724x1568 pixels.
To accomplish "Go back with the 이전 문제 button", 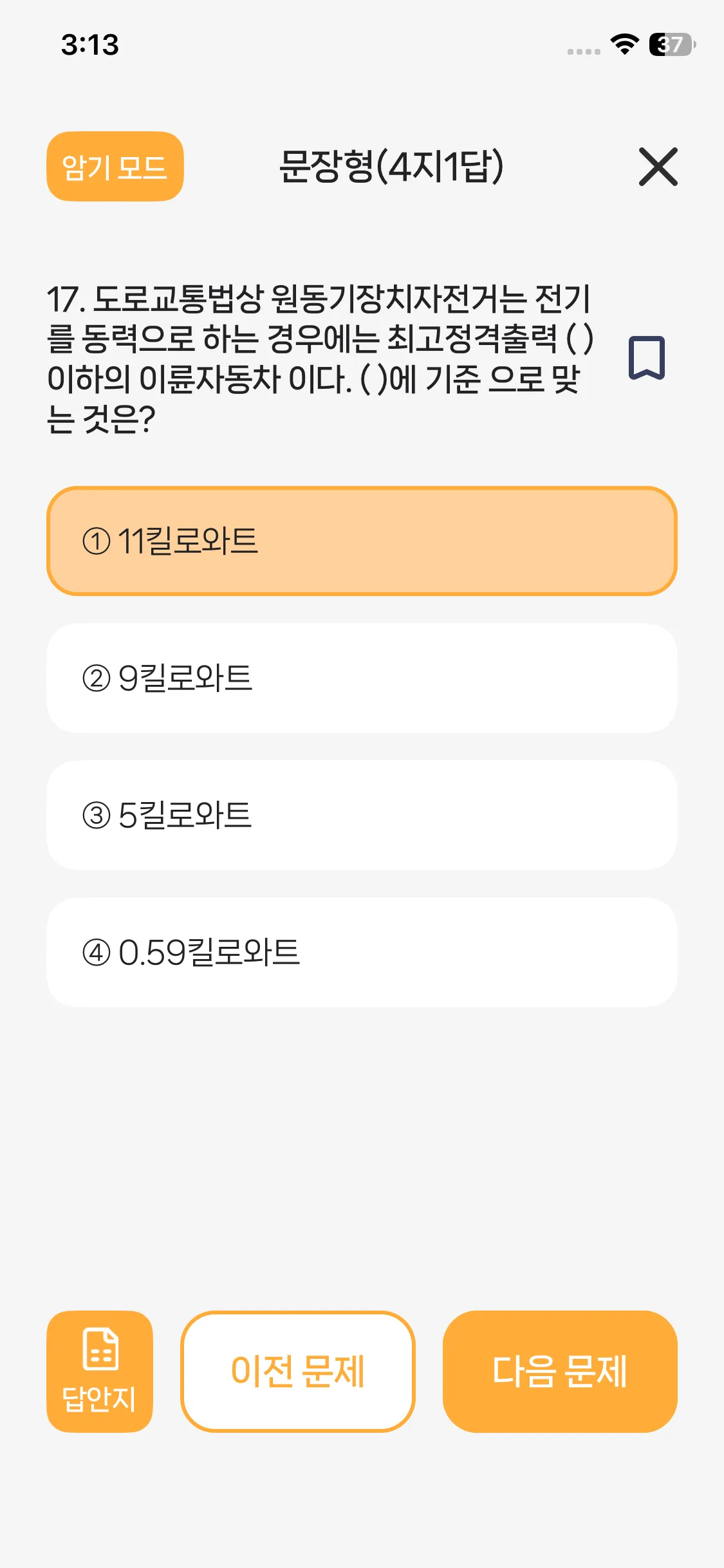I will pos(298,1371).
